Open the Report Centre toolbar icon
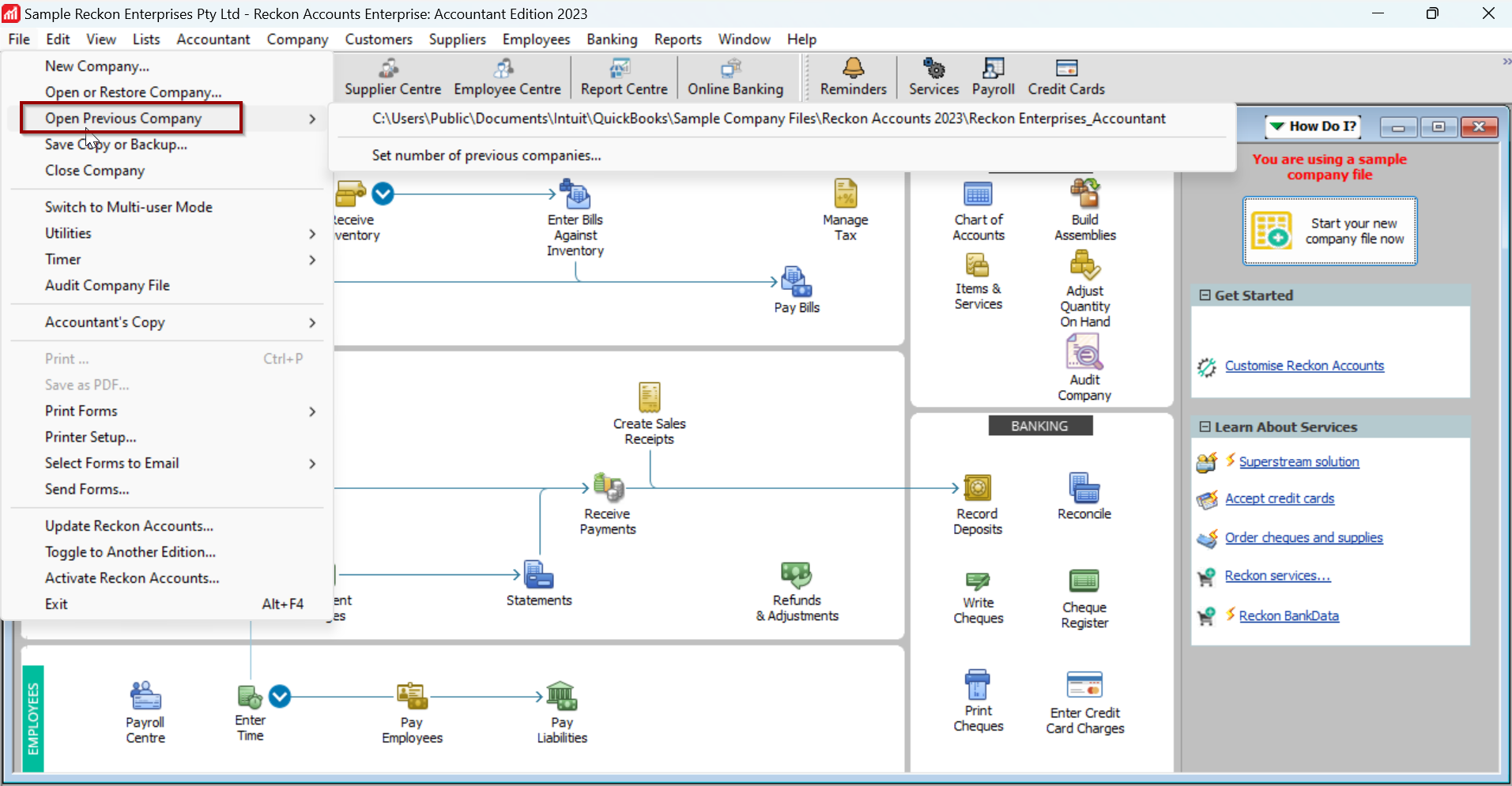The image size is (1512, 786). [624, 77]
